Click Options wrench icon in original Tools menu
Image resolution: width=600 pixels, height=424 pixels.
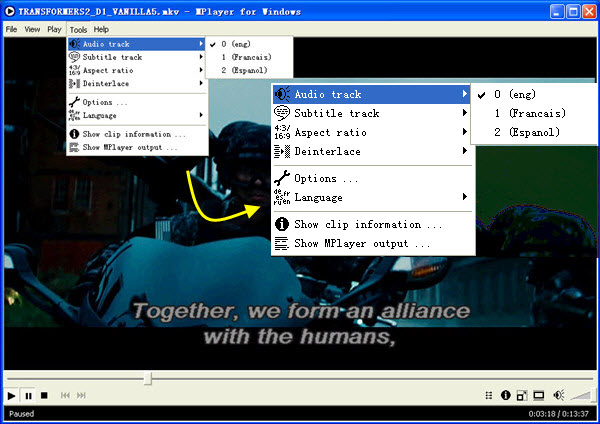[x=74, y=102]
